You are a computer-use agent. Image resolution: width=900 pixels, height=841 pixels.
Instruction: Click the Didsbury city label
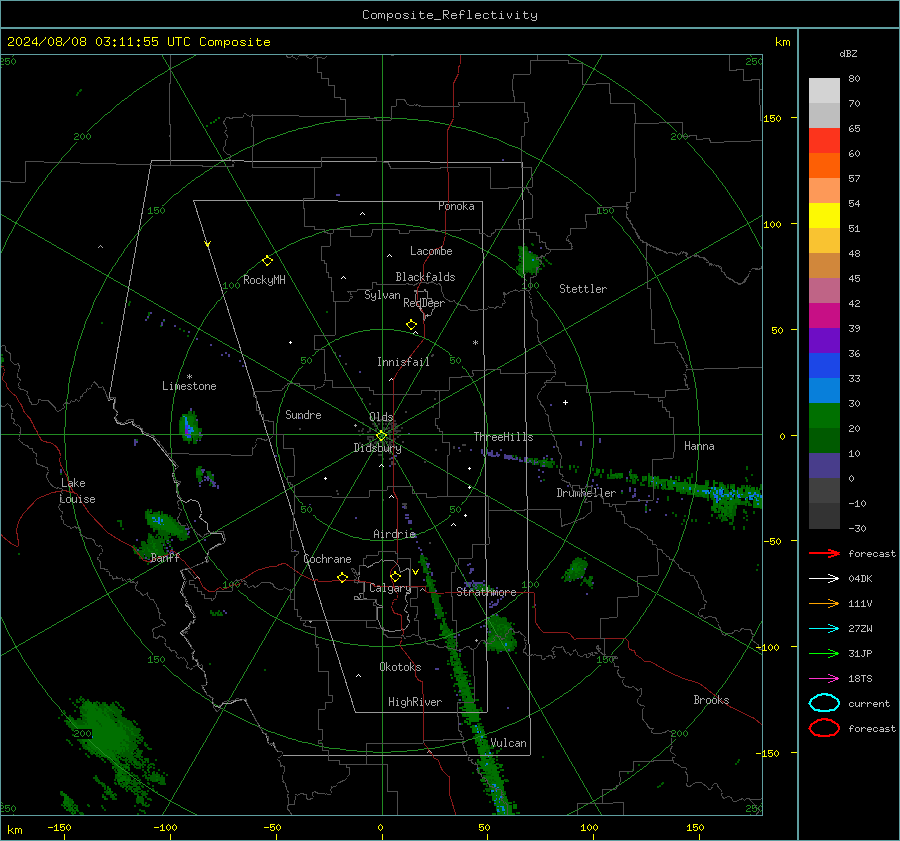[377, 448]
